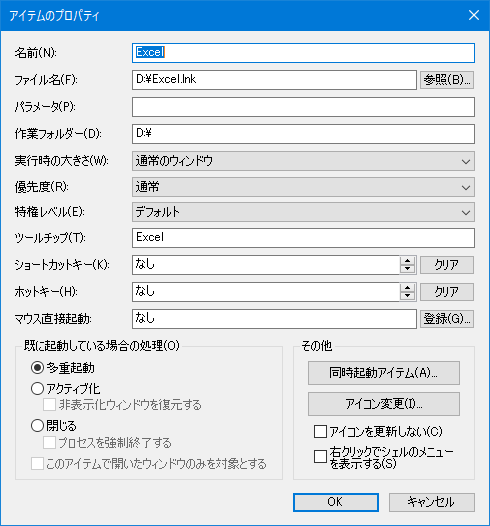Enable アイコンを更新しない checkbox
Image resolution: width=490 pixels, height=526 pixels.
(x=320, y=431)
